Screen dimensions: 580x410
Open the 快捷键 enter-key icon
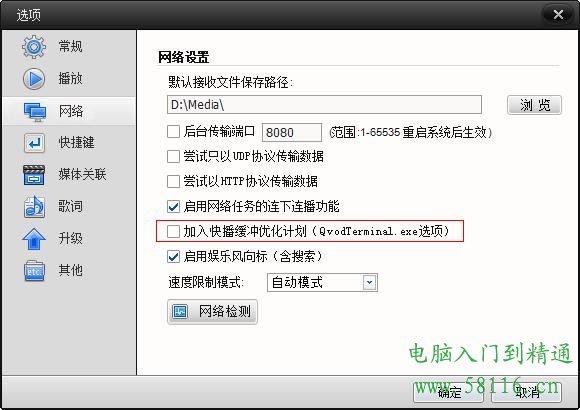click(34, 143)
